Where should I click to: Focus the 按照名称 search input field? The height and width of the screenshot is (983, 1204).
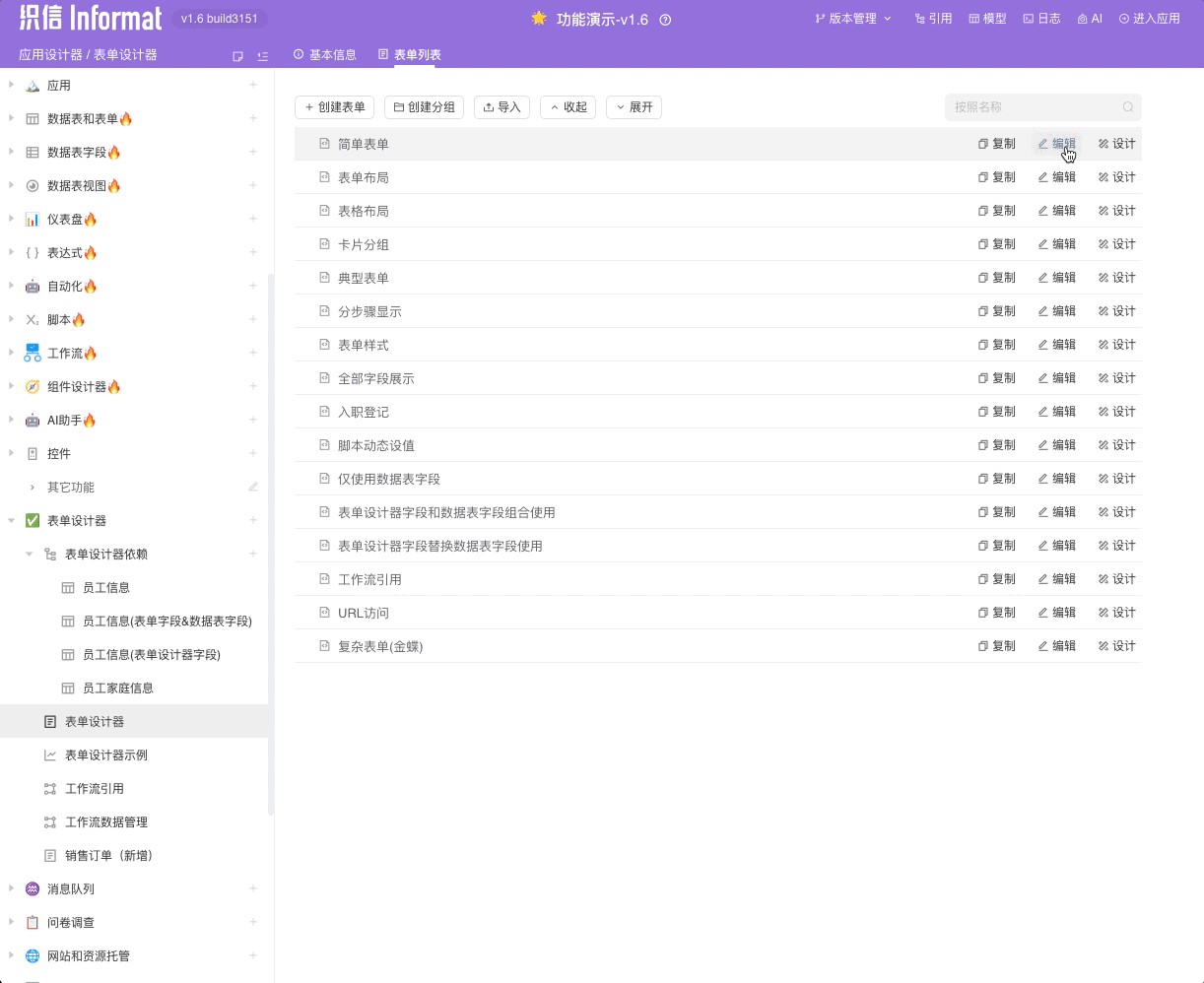[x=1033, y=107]
